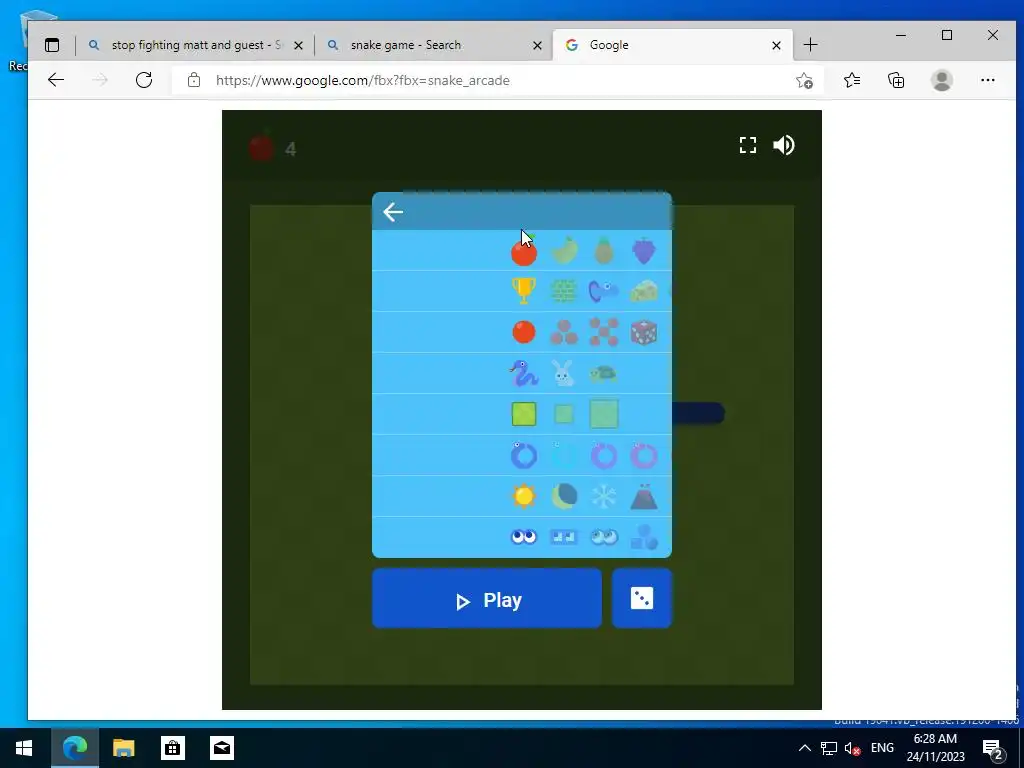1024x768 pixels.
Task: Choose the pixel square eyes style
Action: [x=564, y=537]
